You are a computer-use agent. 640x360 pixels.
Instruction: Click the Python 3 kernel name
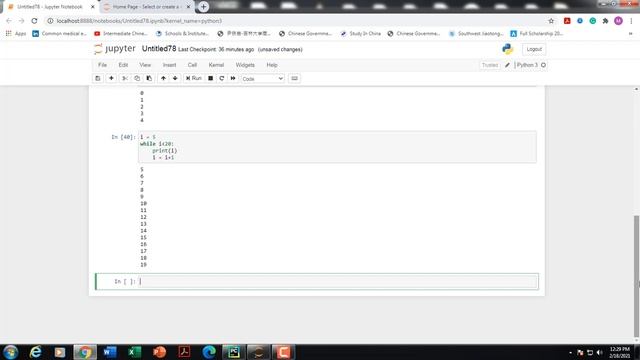pos(527,65)
